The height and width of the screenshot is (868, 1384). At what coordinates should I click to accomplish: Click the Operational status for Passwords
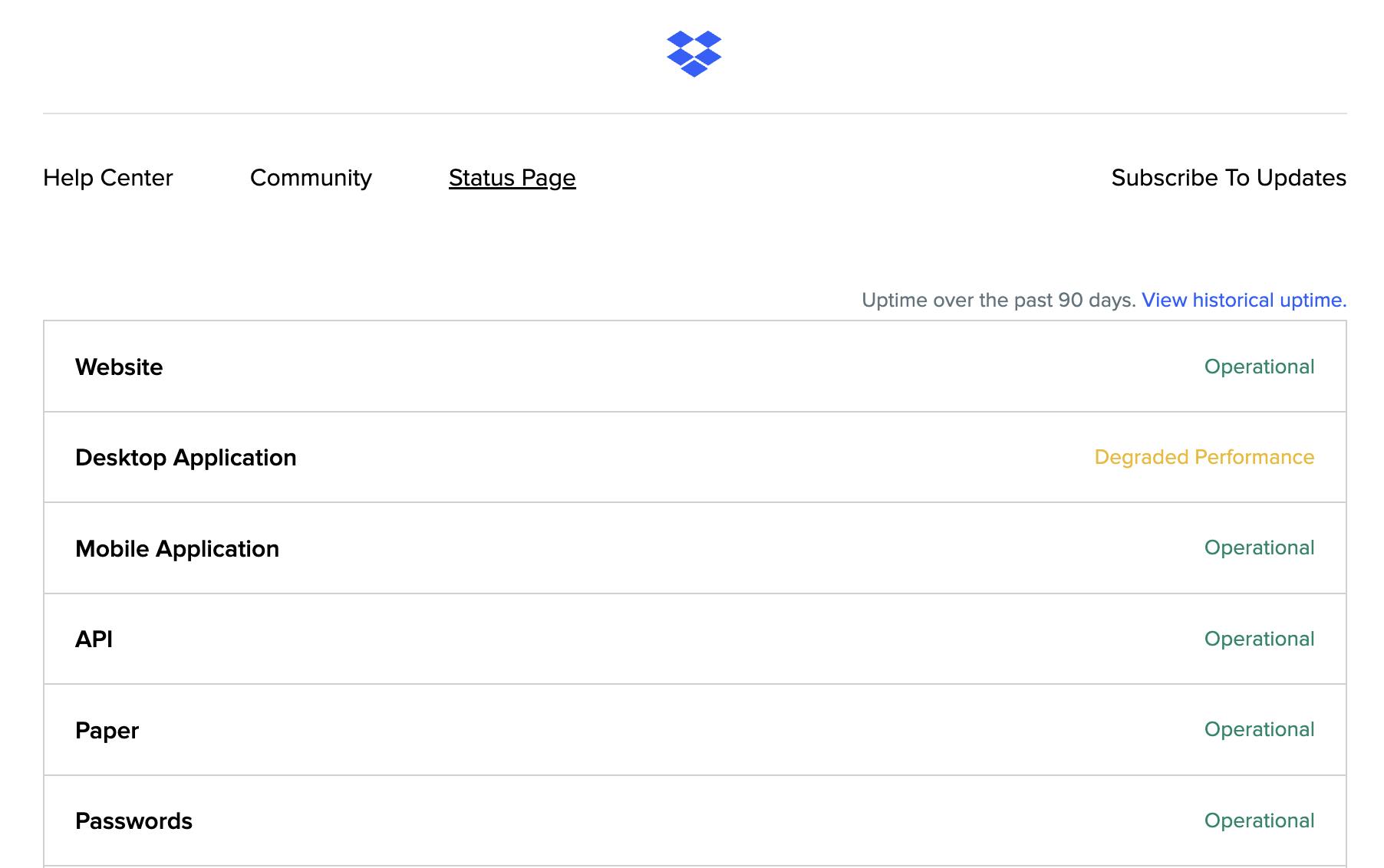(x=1259, y=820)
